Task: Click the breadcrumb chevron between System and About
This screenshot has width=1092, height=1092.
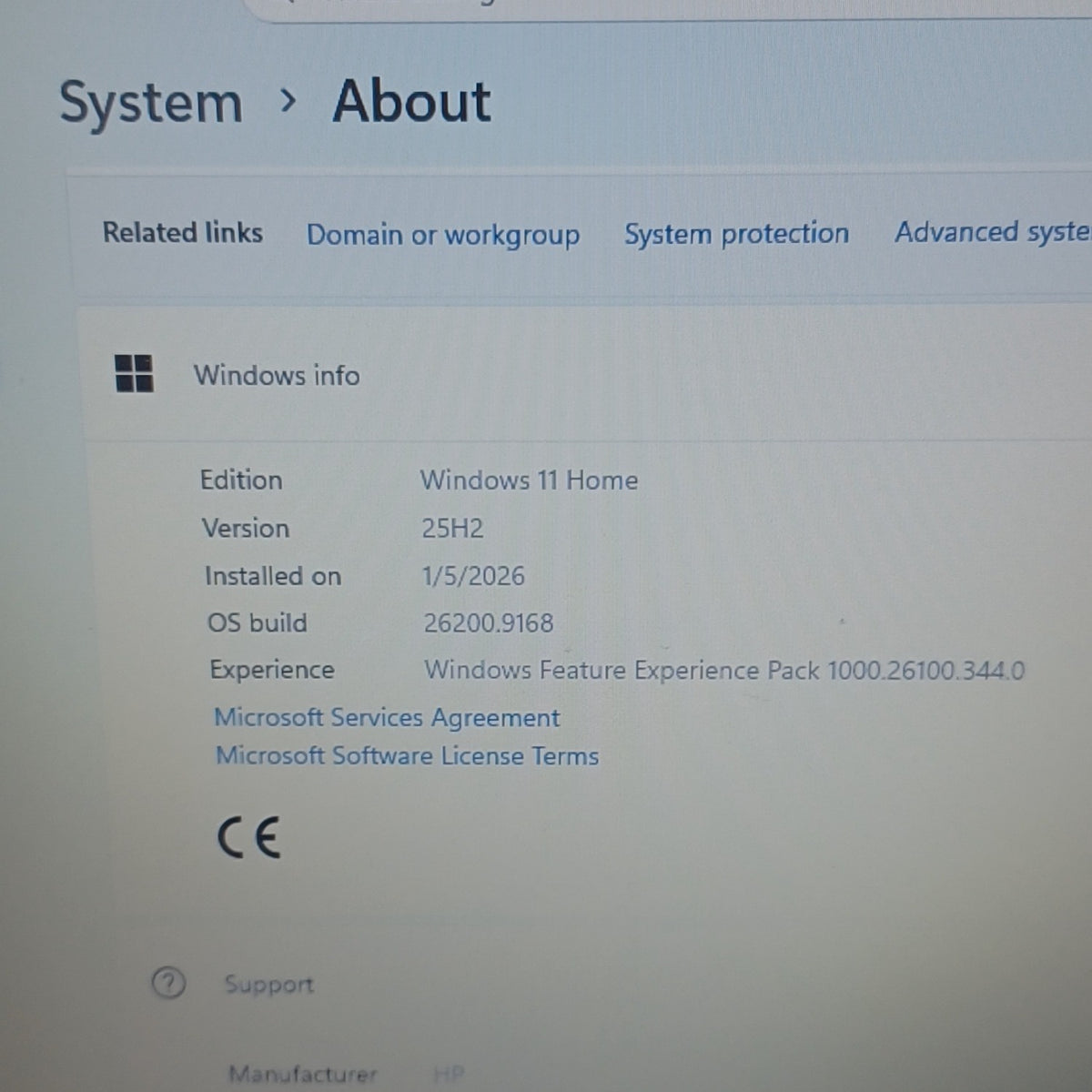Action: click(x=288, y=100)
